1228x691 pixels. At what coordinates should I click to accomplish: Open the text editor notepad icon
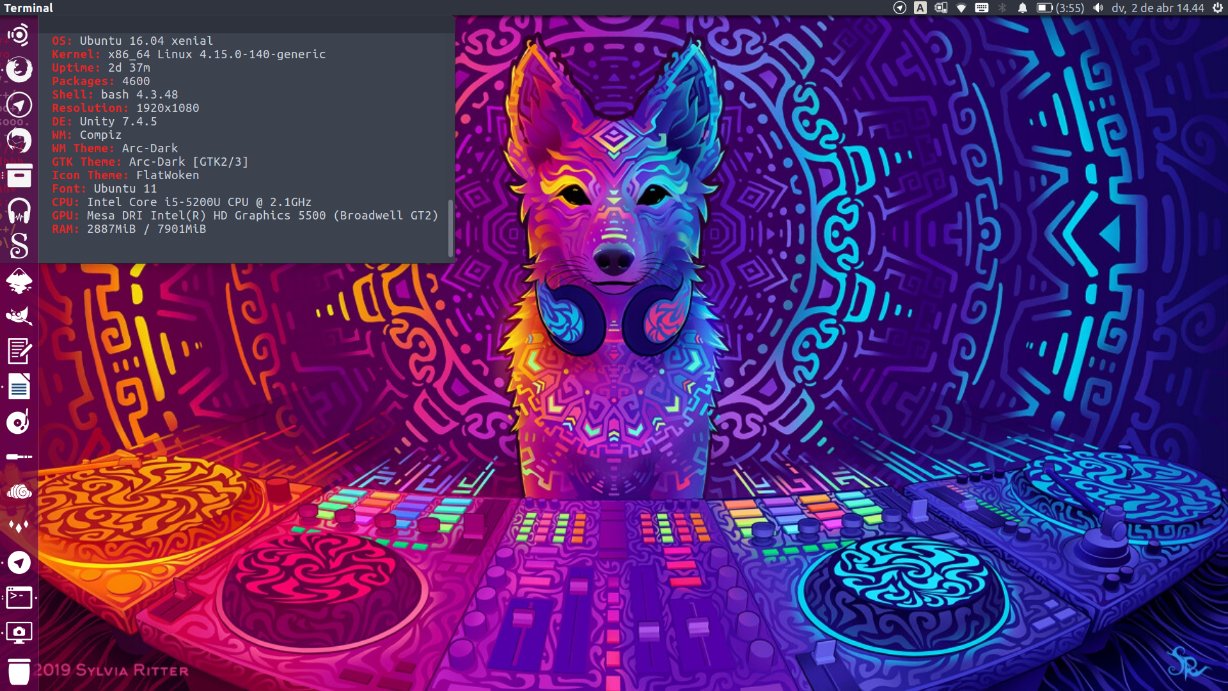[x=18, y=351]
